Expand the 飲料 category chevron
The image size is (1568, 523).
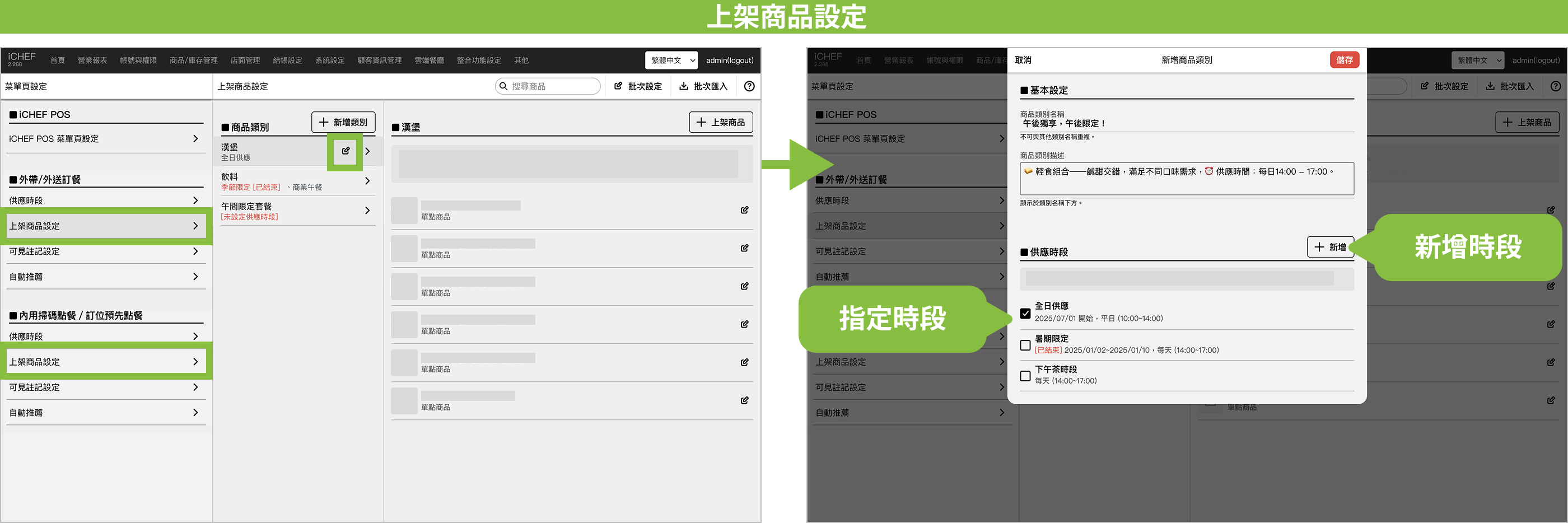coord(367,181)
